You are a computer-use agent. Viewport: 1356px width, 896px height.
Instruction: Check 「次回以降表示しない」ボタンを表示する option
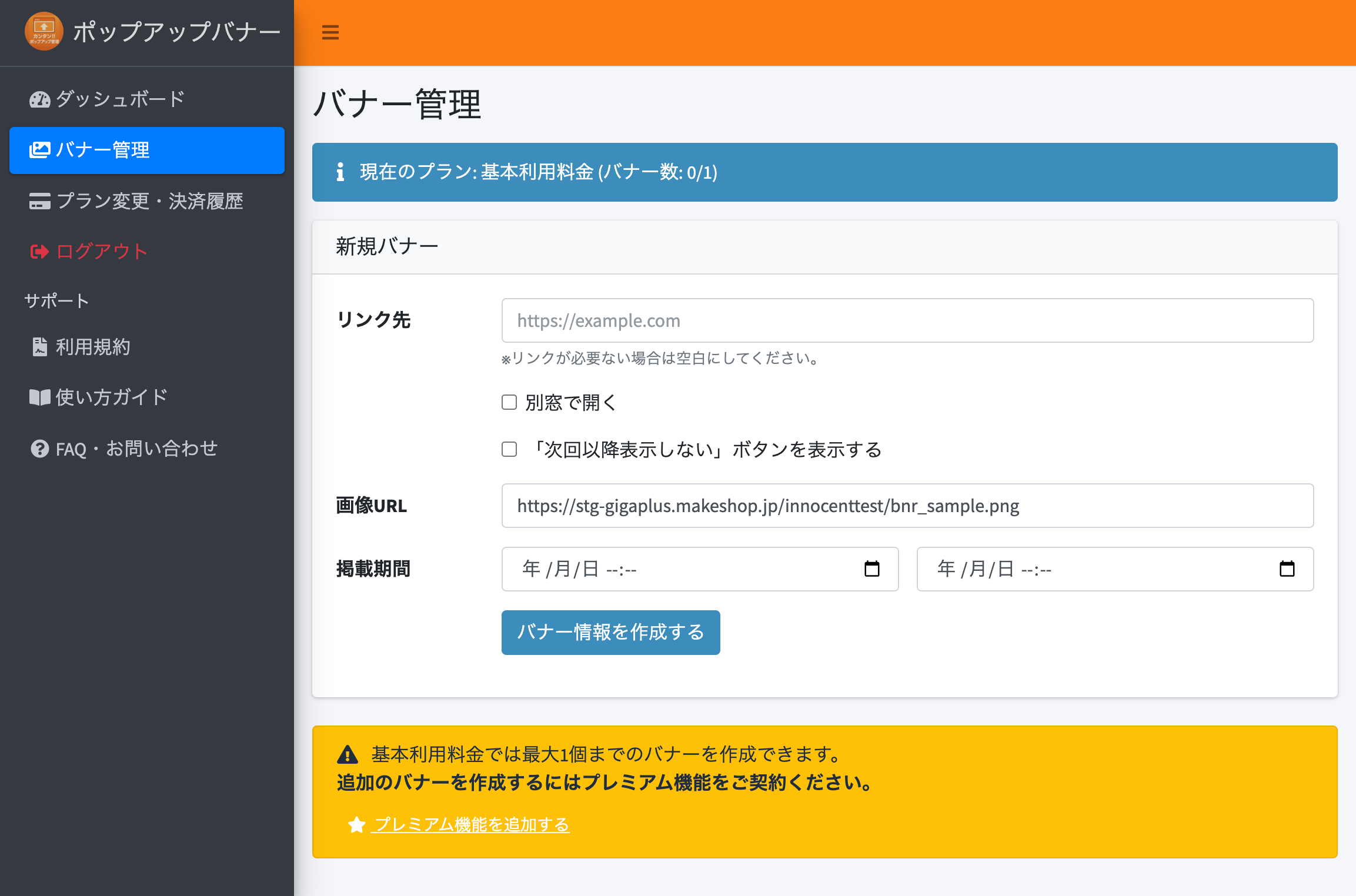[x=509, y=449]
